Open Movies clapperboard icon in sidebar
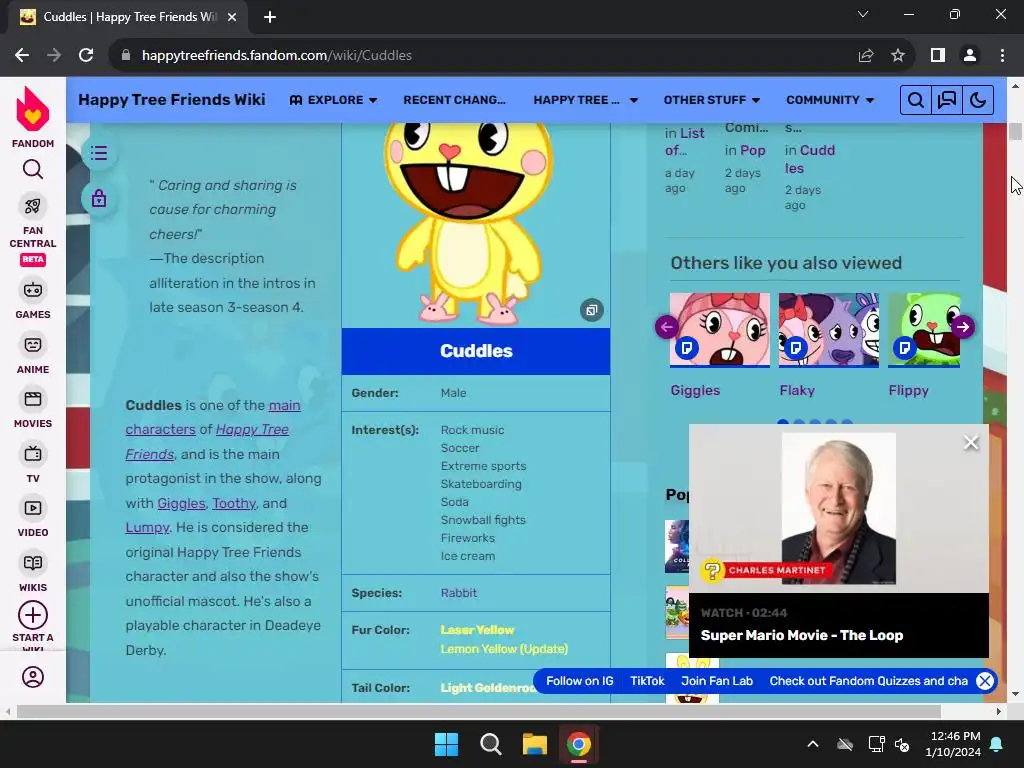Image resolution: width=1024 pixels, height=768 pixels. (x=33, y=399)
